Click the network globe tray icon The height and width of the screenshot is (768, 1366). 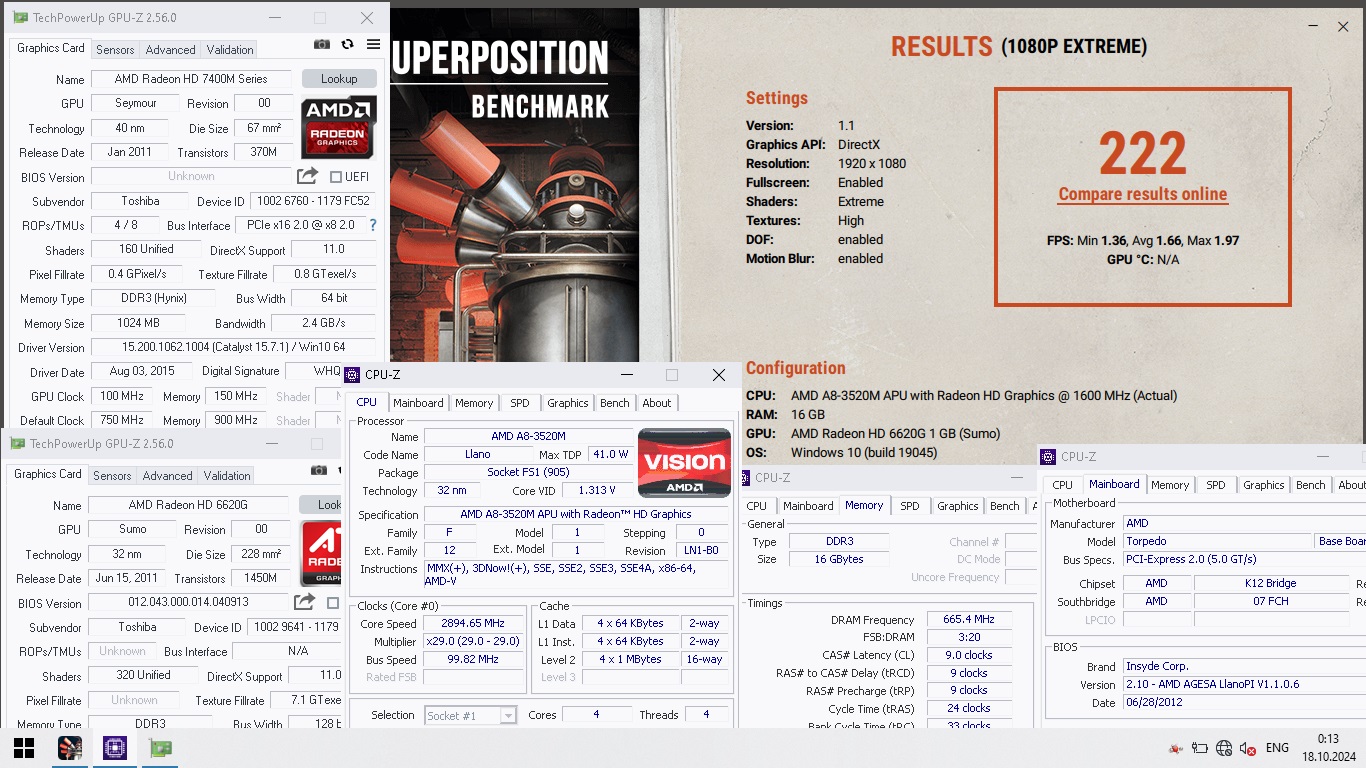point(1224,748)
